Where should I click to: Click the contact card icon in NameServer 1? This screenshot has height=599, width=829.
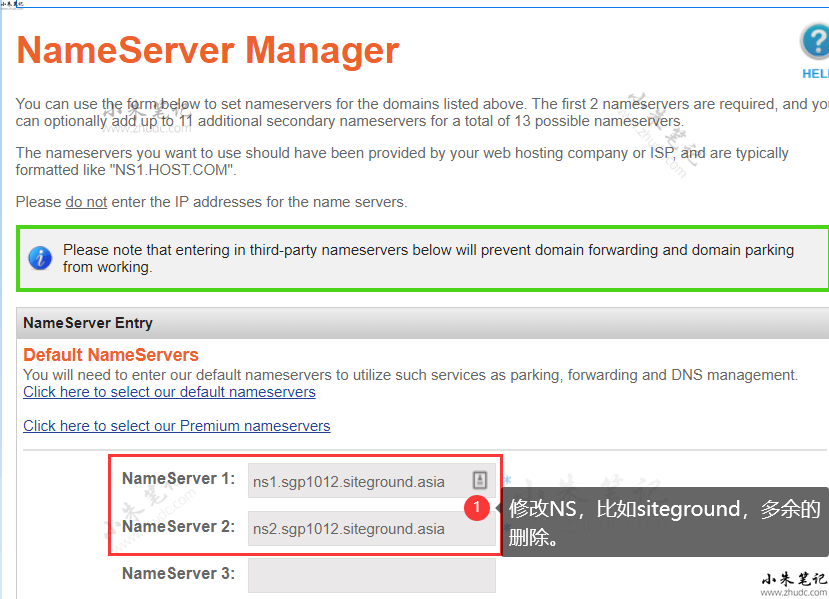coord(479,481)
